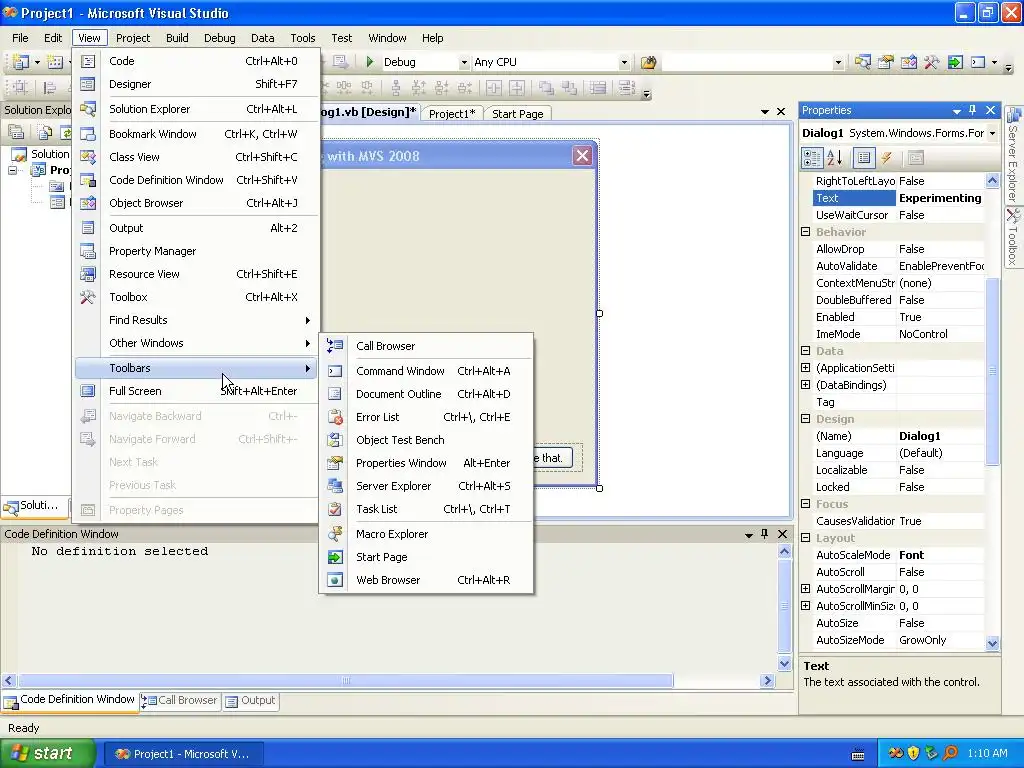Select AutoSizeMode property row
The image size is (1024, 768).
pyautogui.click(x=899, y=640)
